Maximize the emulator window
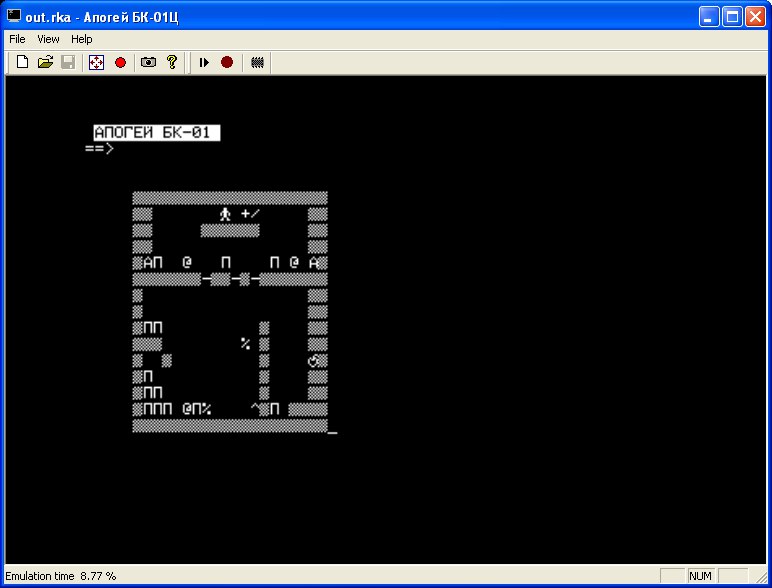772x588 pixels. pos(732,17)
